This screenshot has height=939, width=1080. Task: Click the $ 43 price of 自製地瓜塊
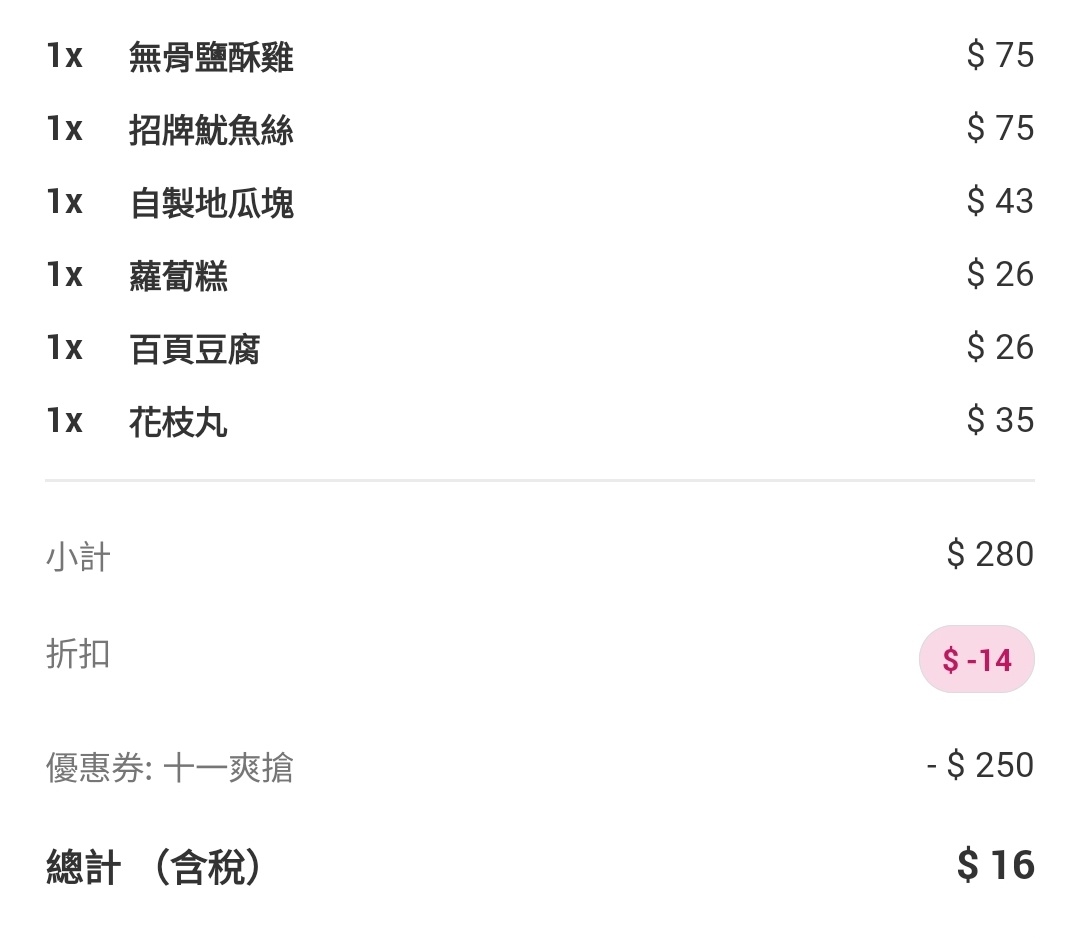point(1000,202)
